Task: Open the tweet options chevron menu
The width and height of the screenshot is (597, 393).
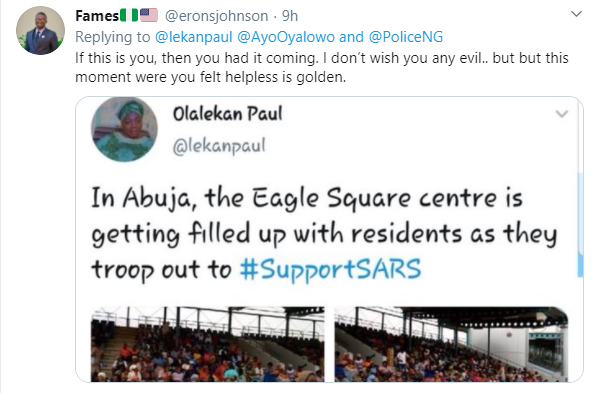Action: pos(576,14)
